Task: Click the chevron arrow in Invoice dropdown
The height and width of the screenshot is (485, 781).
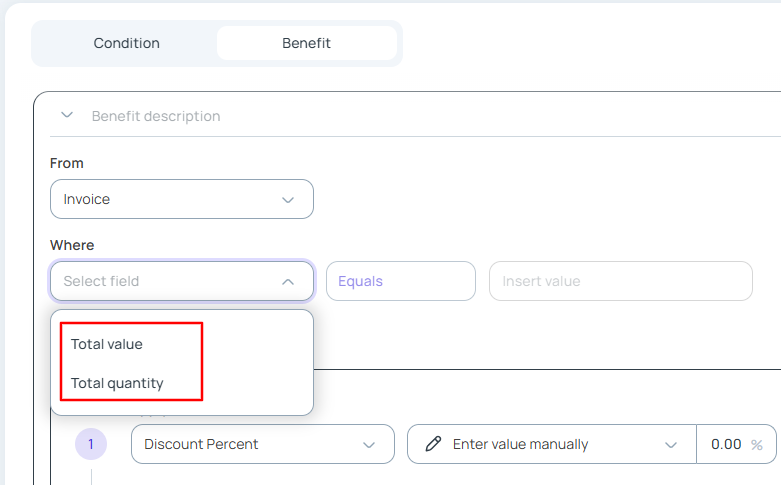Action: pyautogui.click(x=288, y=200)
